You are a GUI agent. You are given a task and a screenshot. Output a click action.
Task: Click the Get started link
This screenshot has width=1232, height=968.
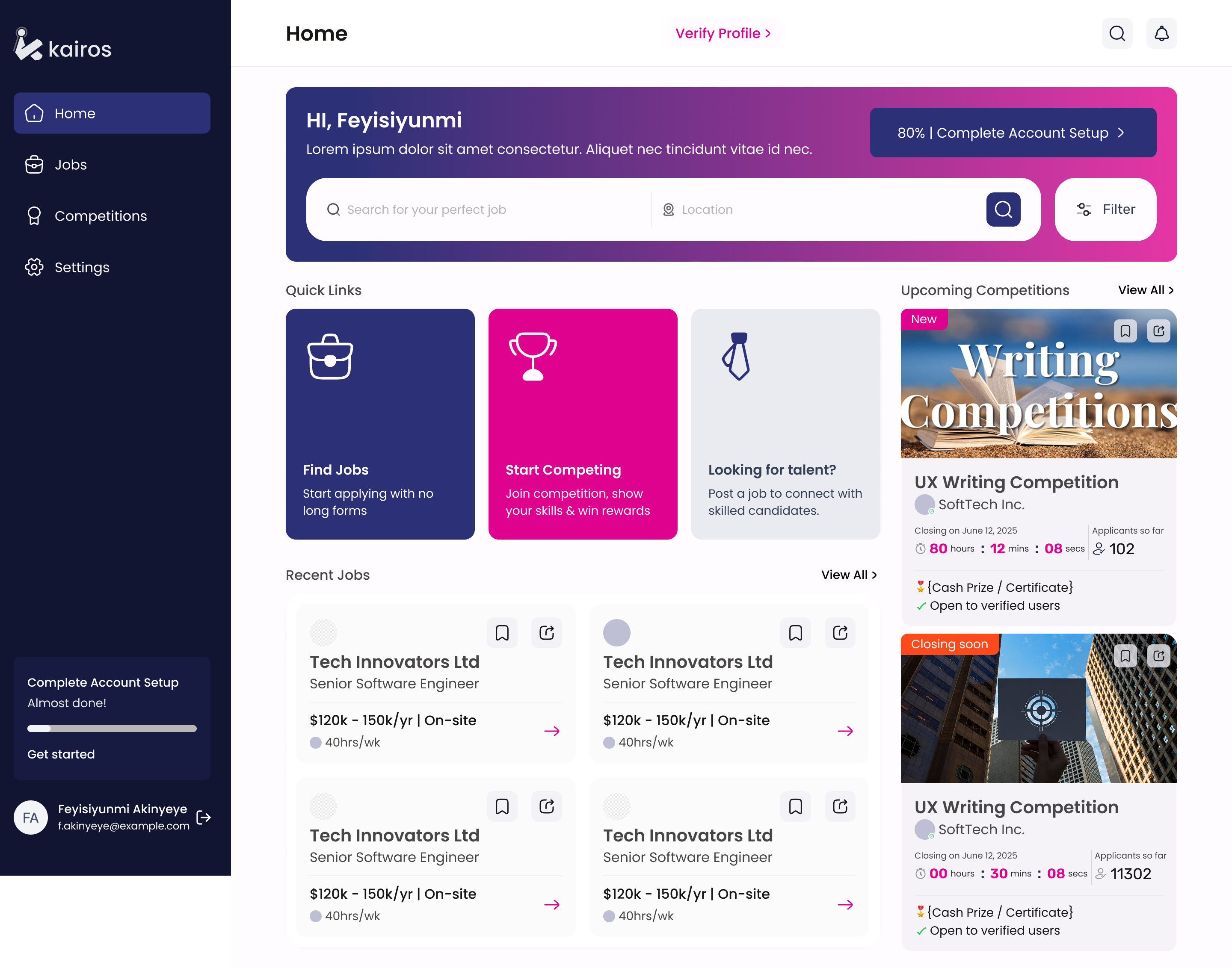click(61, 754)
